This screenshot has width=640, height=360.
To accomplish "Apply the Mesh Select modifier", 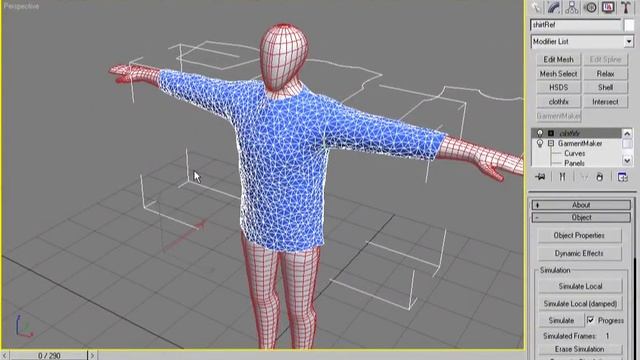I will point(558,74).
